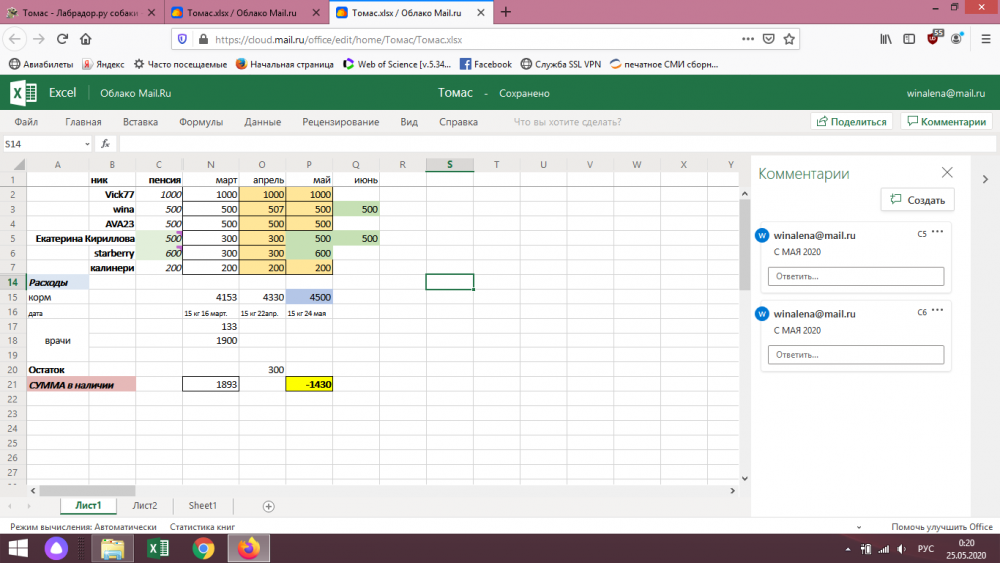Close the Комментарии panel
The width and height of the screenshot is (1000, 563).
click(x=947, y=173)
